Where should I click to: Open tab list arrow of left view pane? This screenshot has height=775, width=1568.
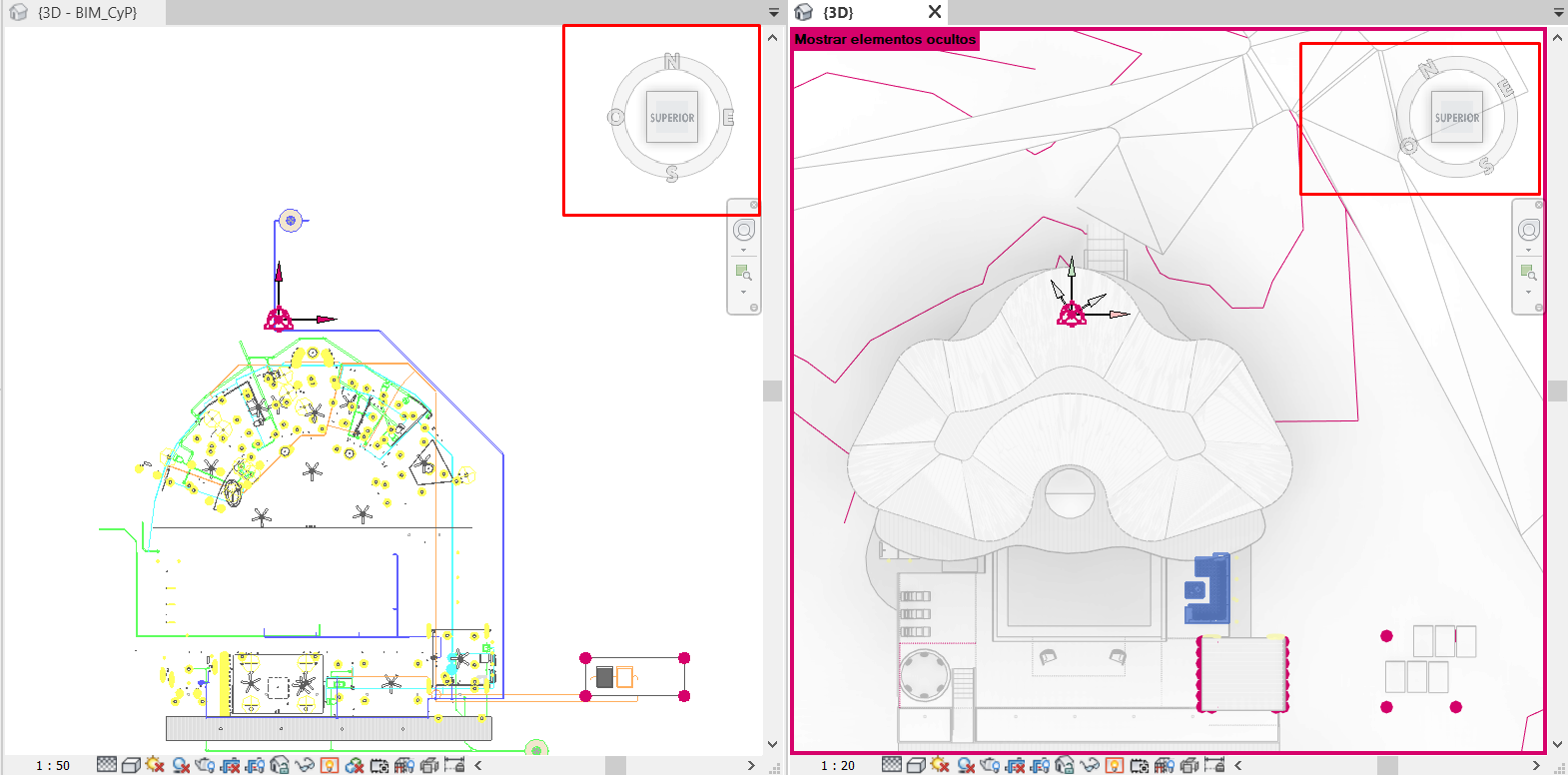tap(773, 13)
